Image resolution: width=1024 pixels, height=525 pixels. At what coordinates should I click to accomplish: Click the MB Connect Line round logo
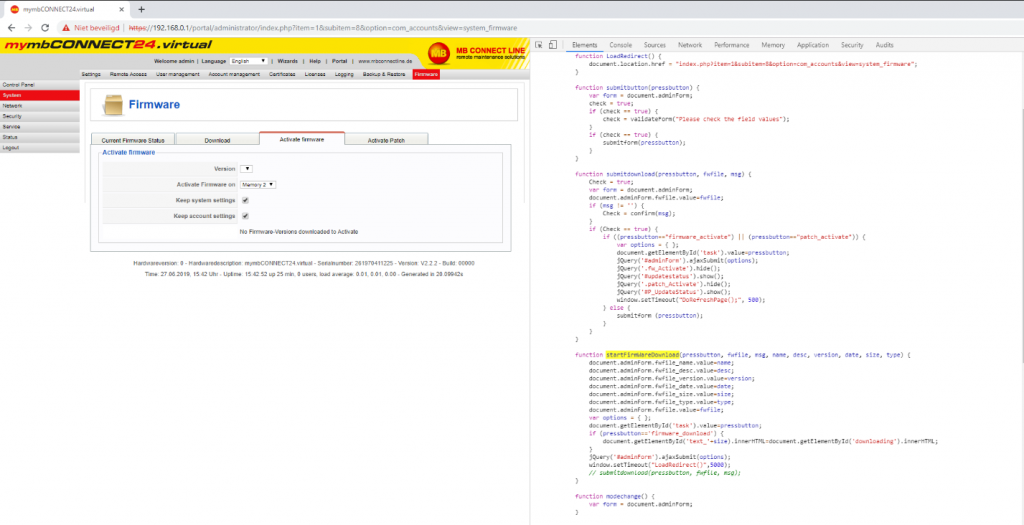(438, 53)
